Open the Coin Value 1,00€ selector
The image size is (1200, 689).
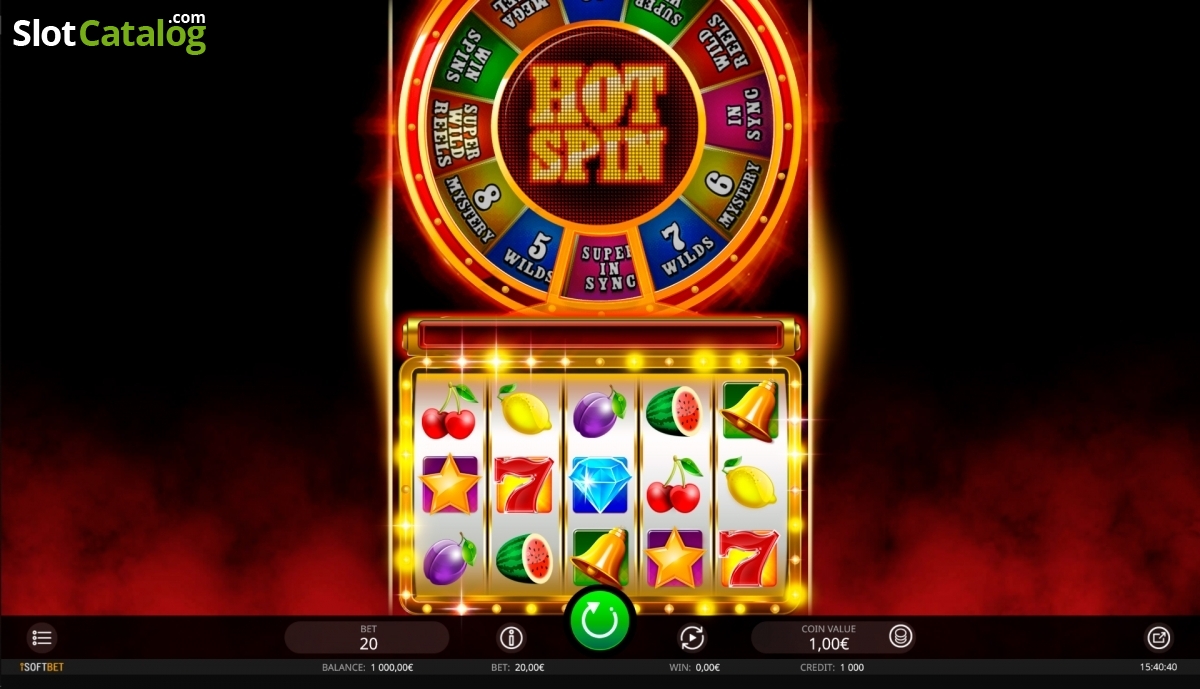pos(832,637)
